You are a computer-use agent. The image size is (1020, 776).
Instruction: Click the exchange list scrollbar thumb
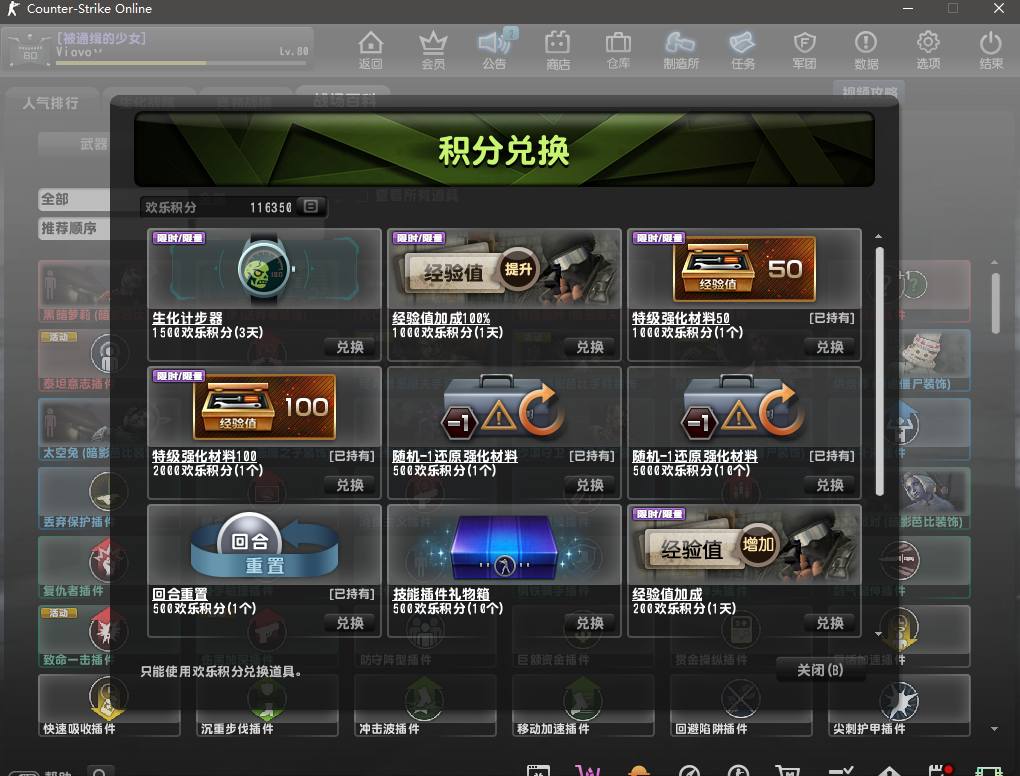(879, 371)
